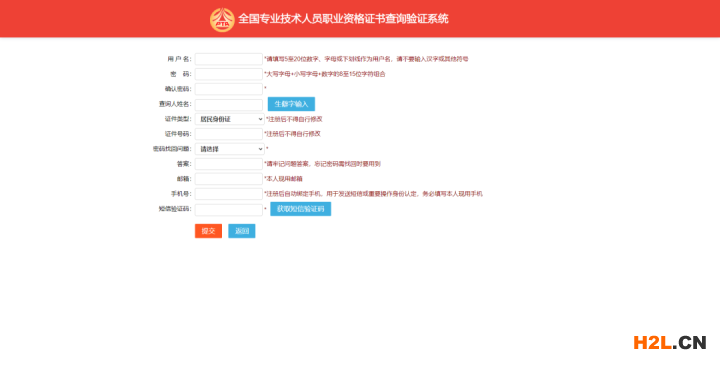Image resolution: width=720 pixels, height=365 pixels.
Task: Click the 生僻字输入 button
Action: [291, 104]
